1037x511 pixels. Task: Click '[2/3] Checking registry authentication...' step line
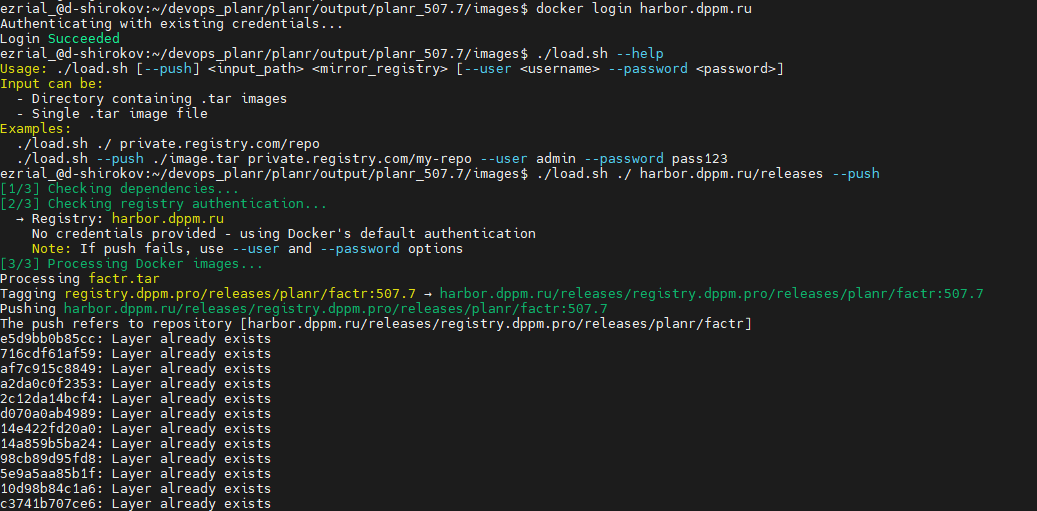(164, 203)
